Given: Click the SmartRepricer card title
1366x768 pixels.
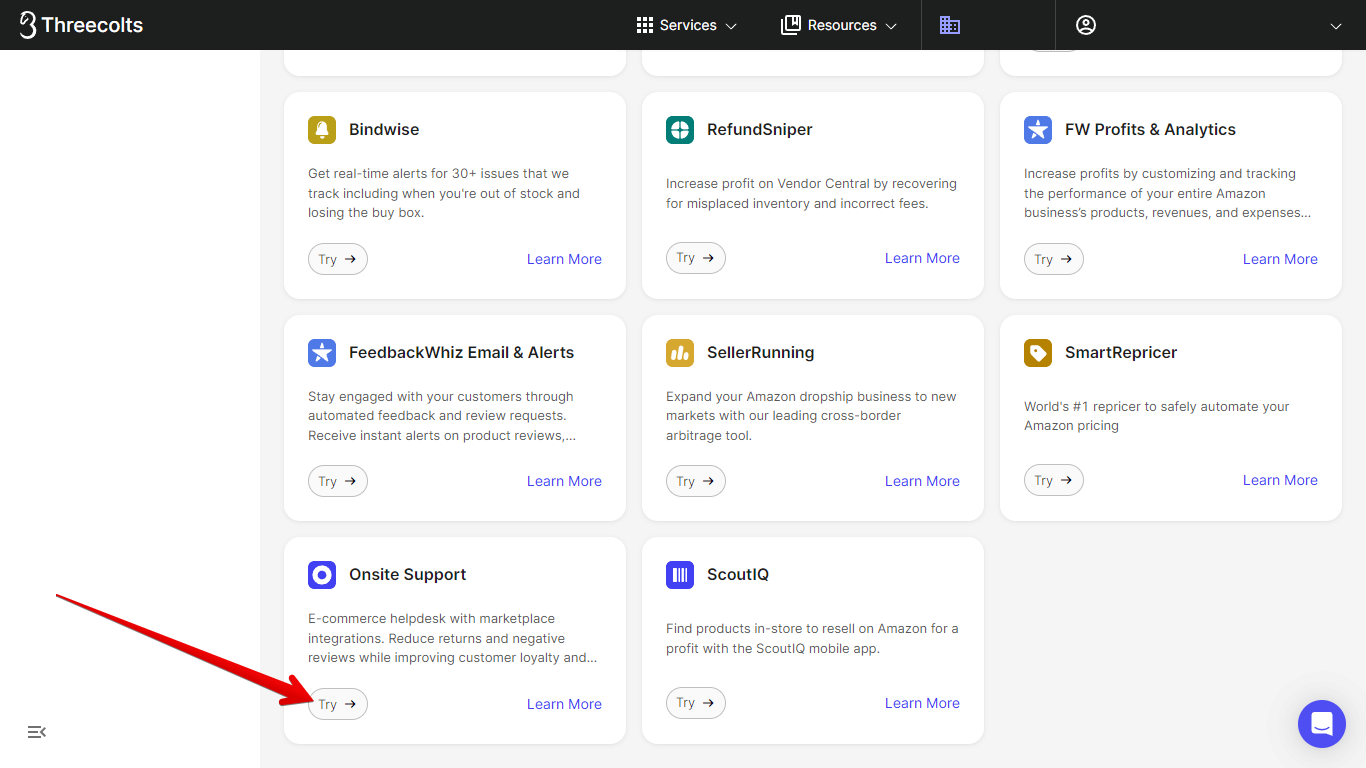Looking at the screenshot, I should [x=1121, y=353].
